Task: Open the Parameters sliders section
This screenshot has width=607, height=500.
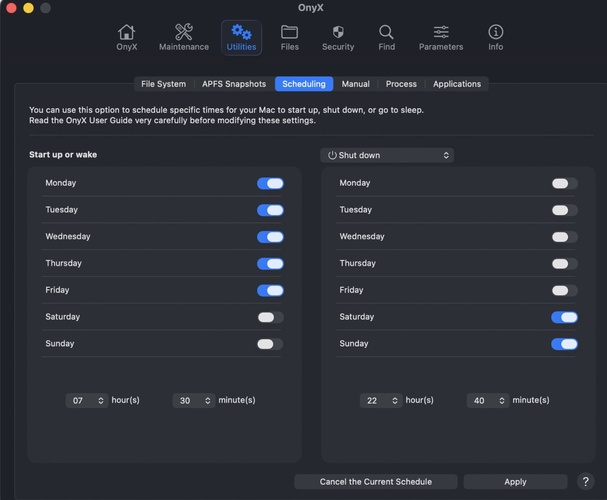Action: [x=441, y=37]
